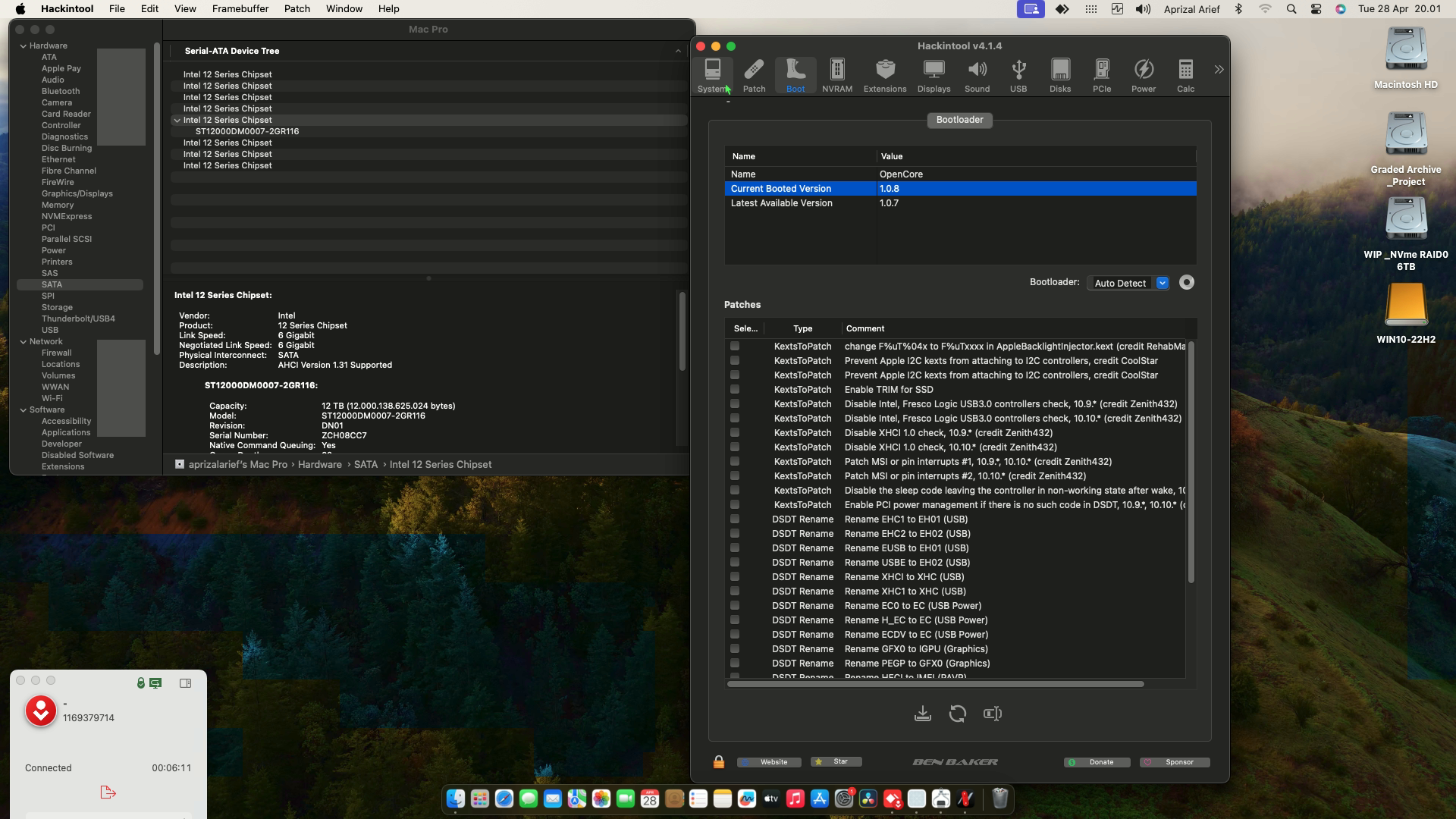The height and width of the screenshot is (819, 1456).
Task: Check the Rename PEGP to GFX0 patch
Action: 734,663
